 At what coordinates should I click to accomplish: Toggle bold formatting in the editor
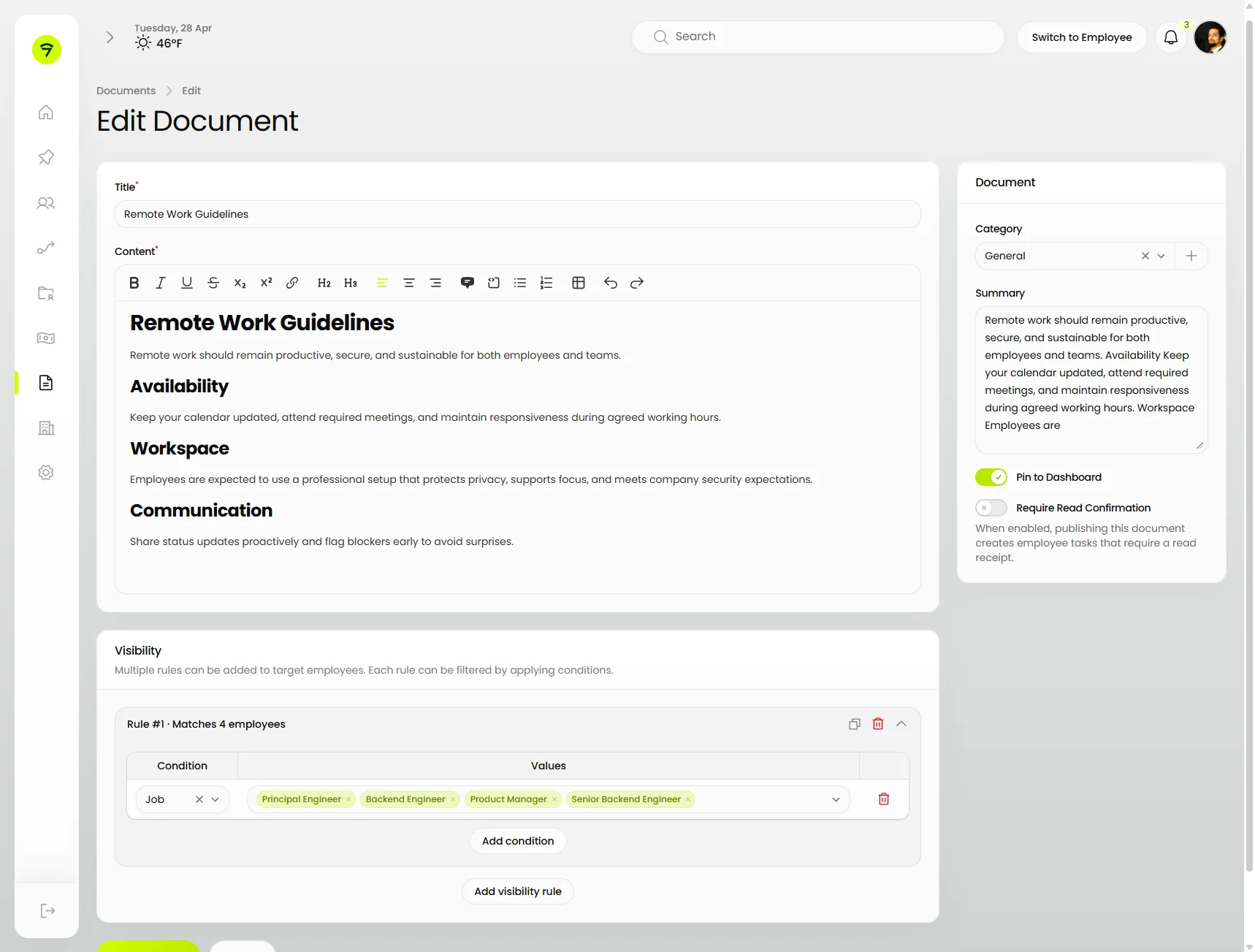pyautogui.click(x=134, y=283)
